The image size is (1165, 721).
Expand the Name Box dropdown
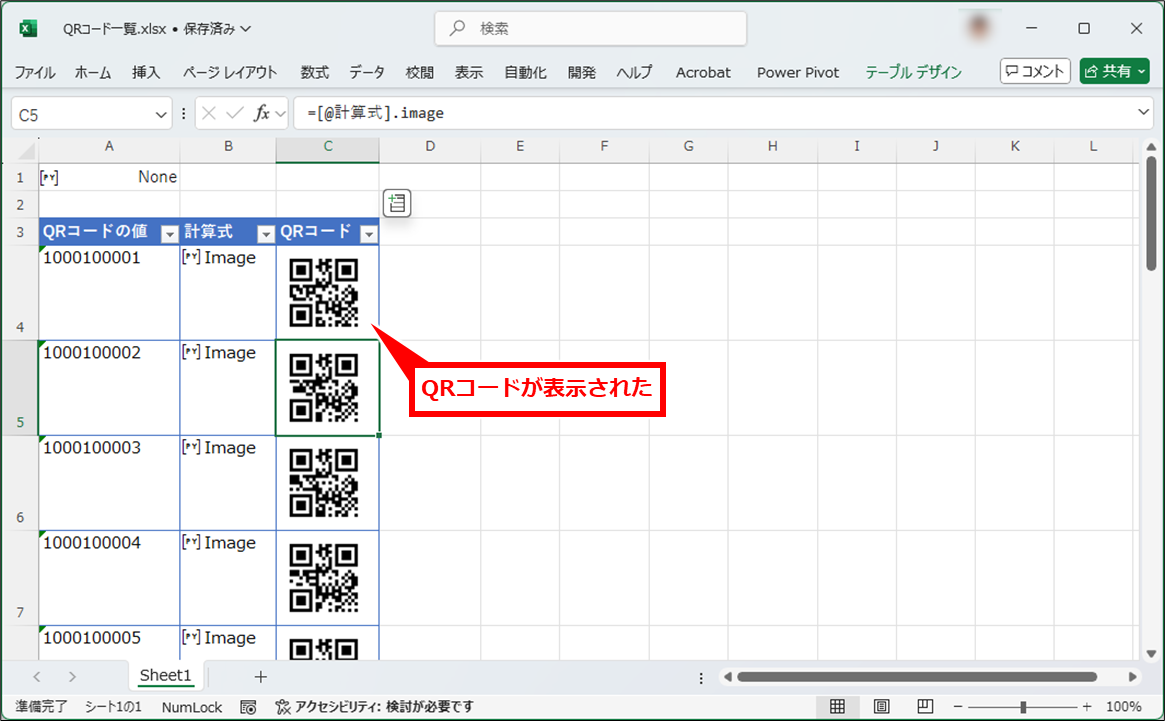[160, 114]
